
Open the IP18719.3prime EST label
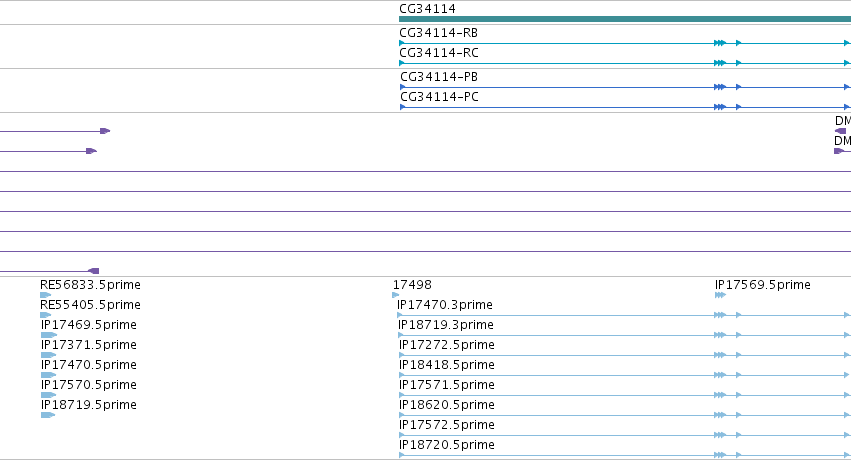click(x=446, y=325)
